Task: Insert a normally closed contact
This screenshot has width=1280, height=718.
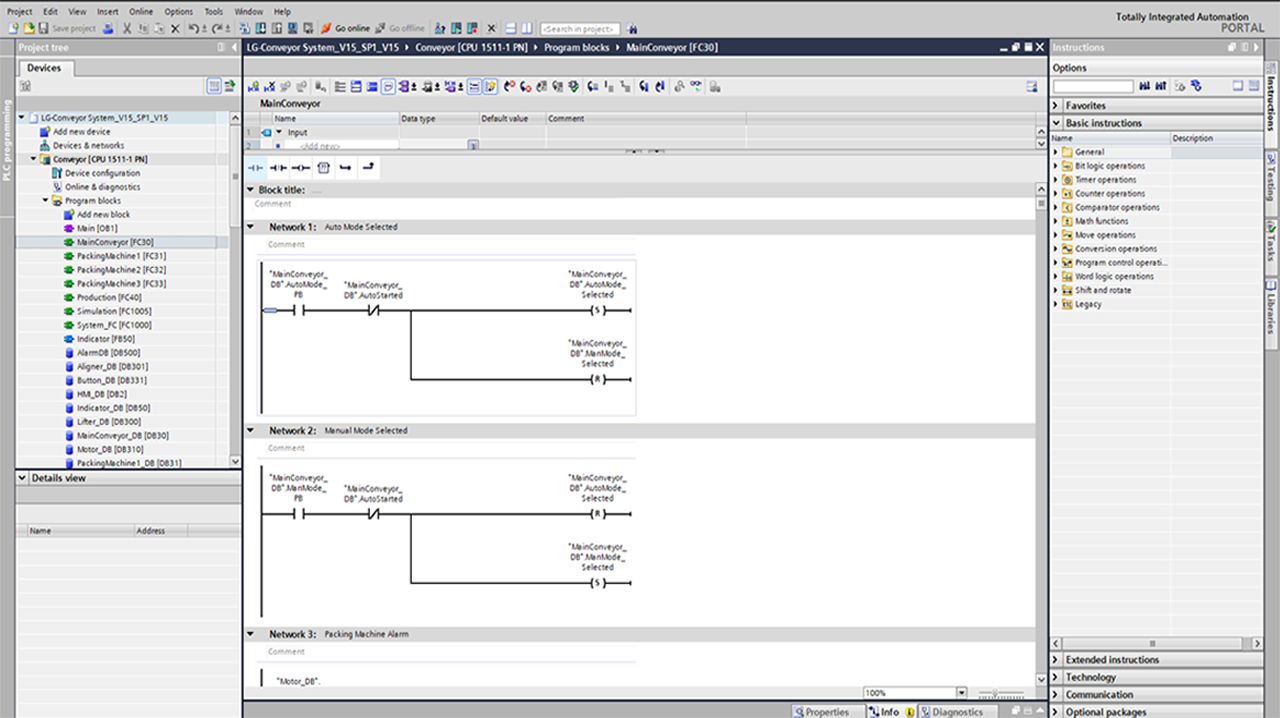Action: point(278,168)
